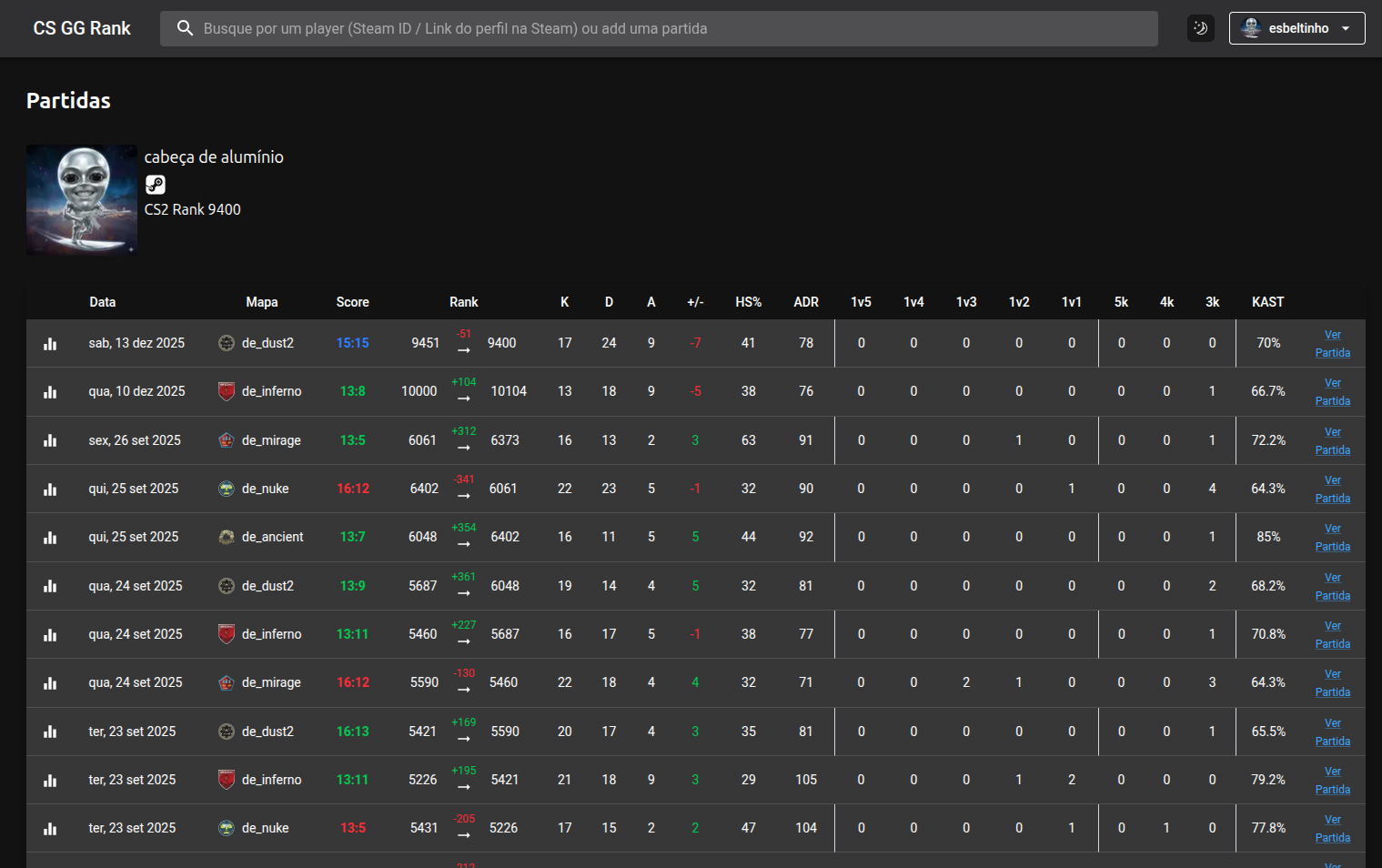This screenshot has height=868, width=1382.
Task: Click the ADR column header
Action: tap(805, 302)
